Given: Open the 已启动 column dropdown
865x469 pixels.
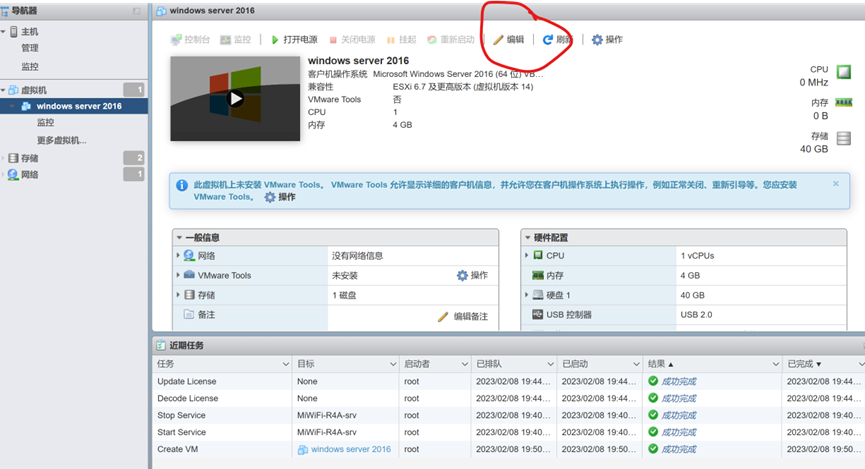Looking at the screenshot, I should (636, 364).
